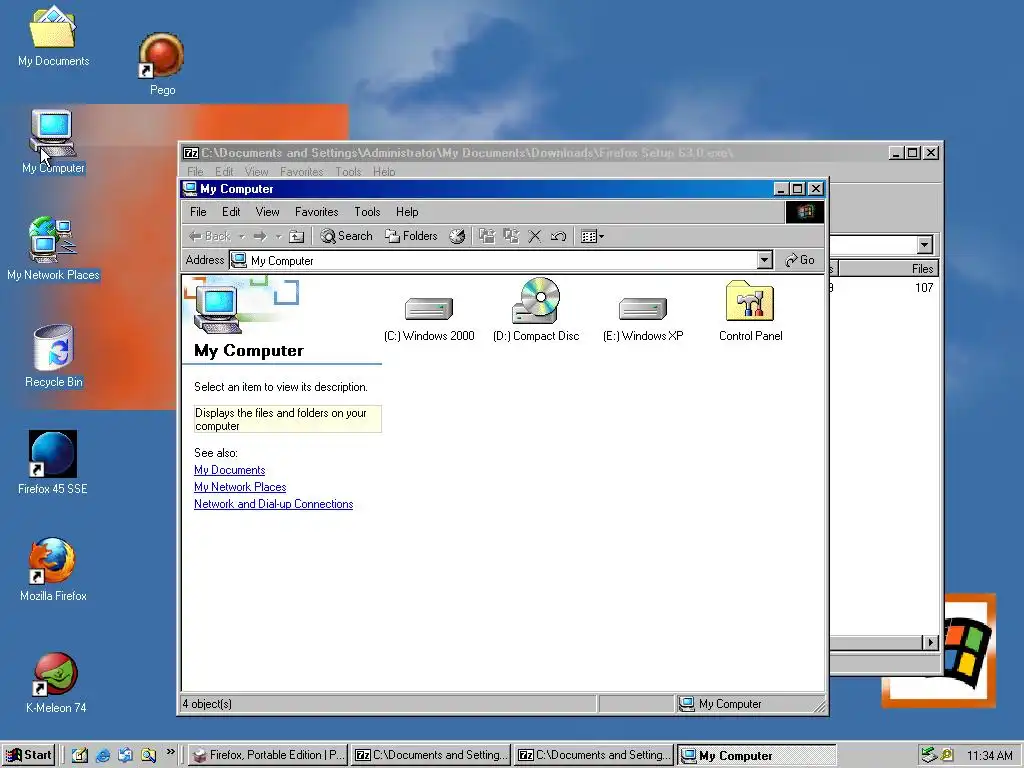Click the 11:34 AM system clock
This screenshot has width=1024, height=768.
pyautogui.click(x=989, y=756)
